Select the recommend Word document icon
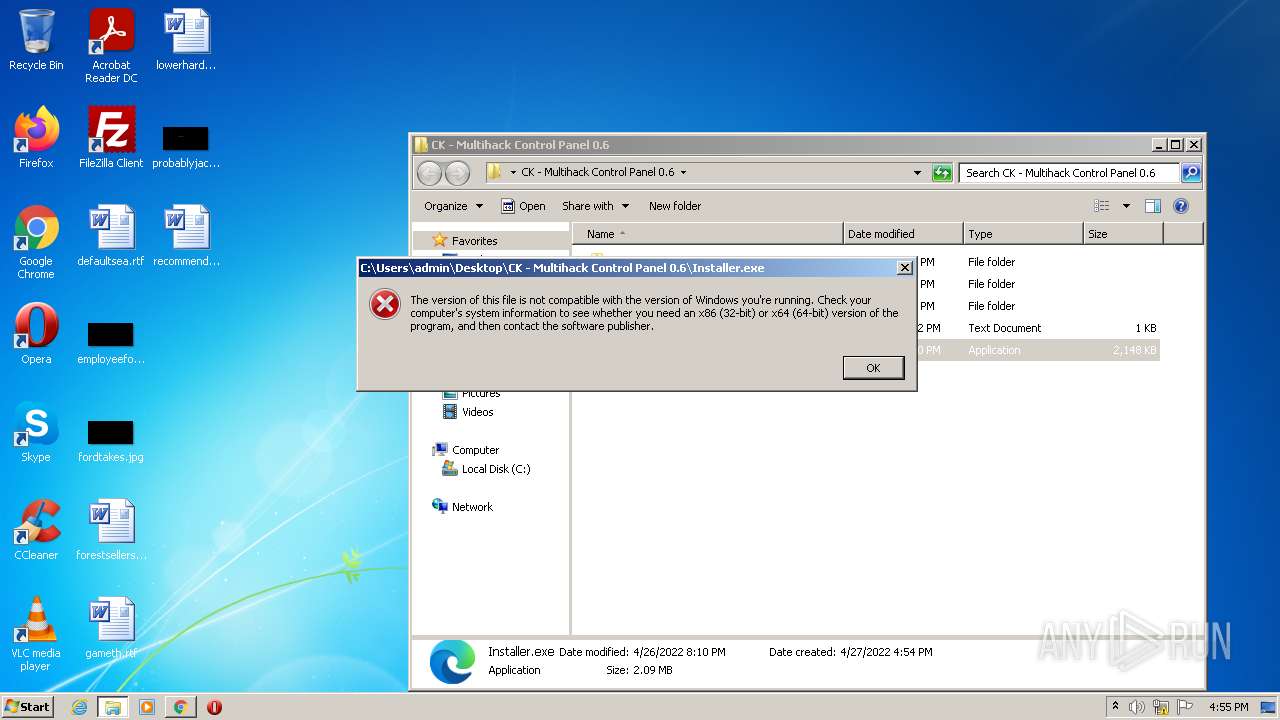Image resolution: width=1280 pixels, height=720 pixels. pos(186,236)
